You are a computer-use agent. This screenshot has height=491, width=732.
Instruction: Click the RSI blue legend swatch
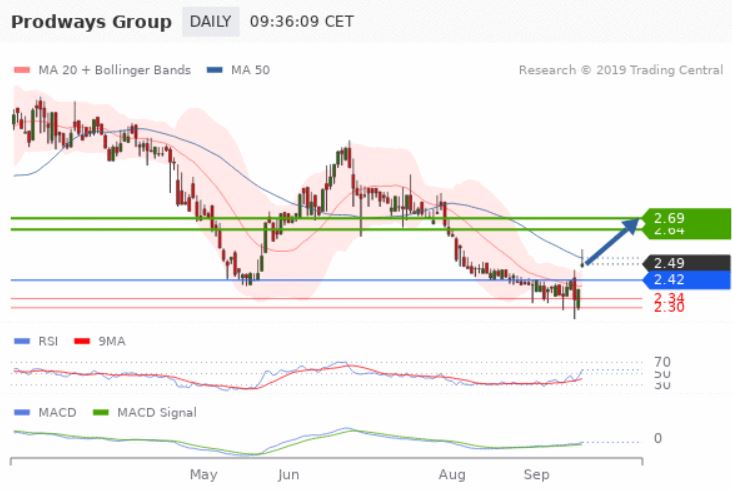pos(22,341)
